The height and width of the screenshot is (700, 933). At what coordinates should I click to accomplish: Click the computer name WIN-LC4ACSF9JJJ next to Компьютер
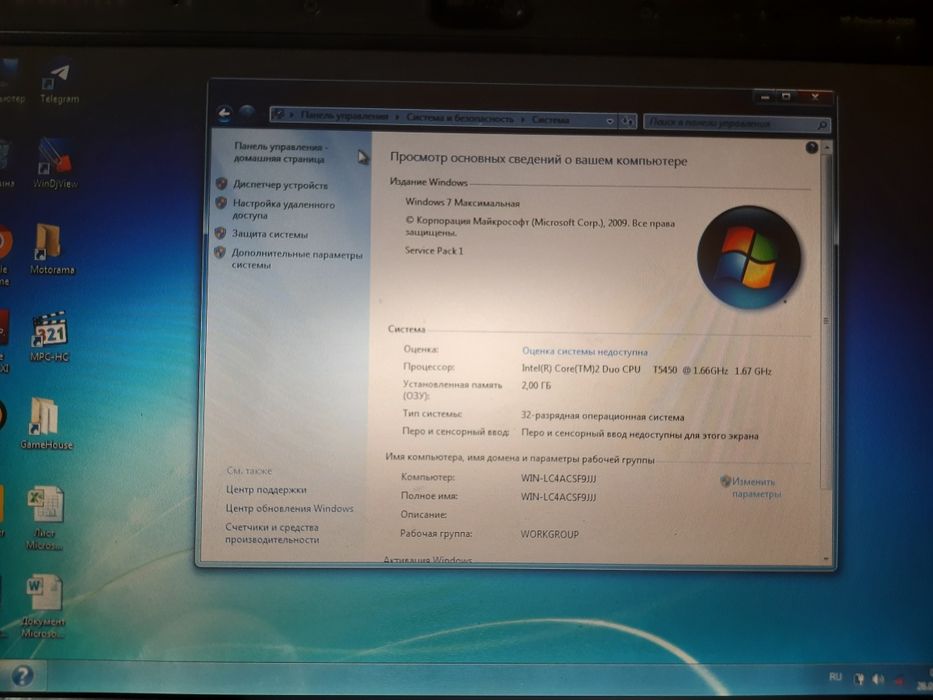click(x=558, y=478)
